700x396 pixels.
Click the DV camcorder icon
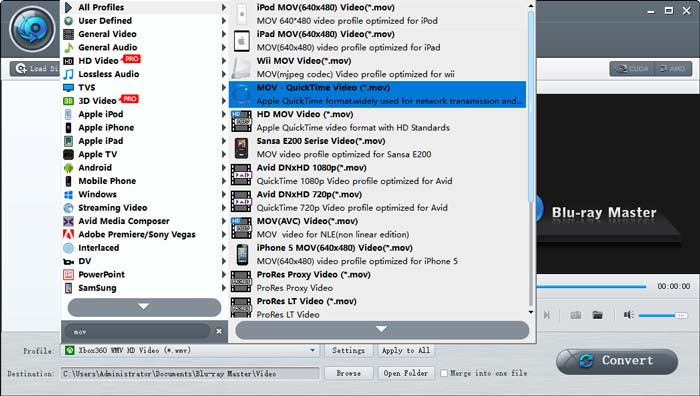68,262
